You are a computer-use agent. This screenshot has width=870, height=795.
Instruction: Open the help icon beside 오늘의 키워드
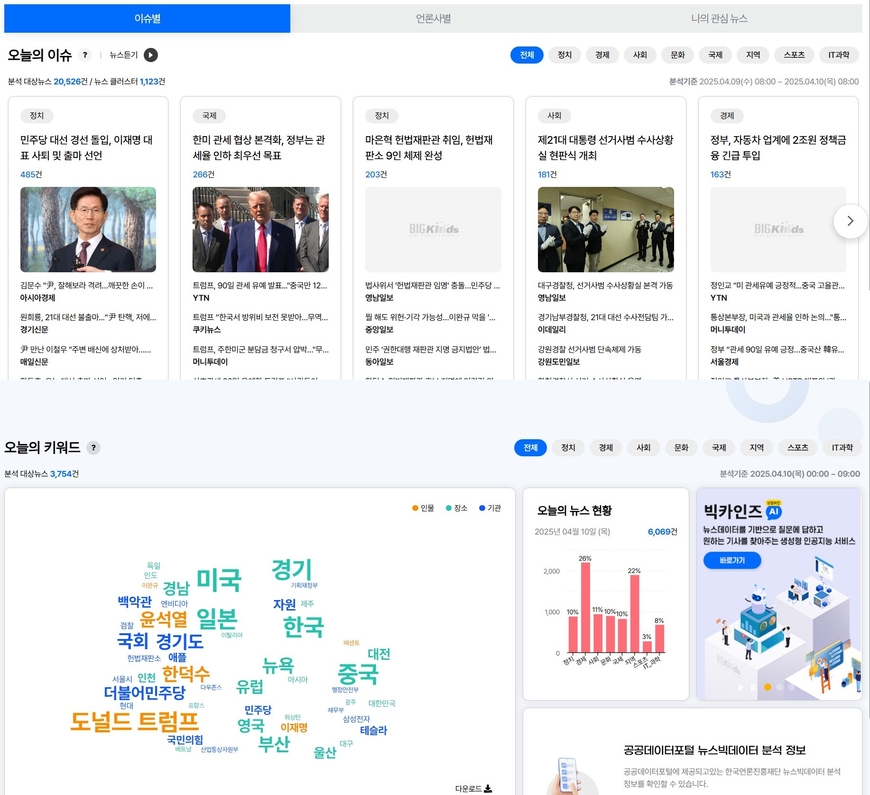pyautogui.click(x=93, y=448)
